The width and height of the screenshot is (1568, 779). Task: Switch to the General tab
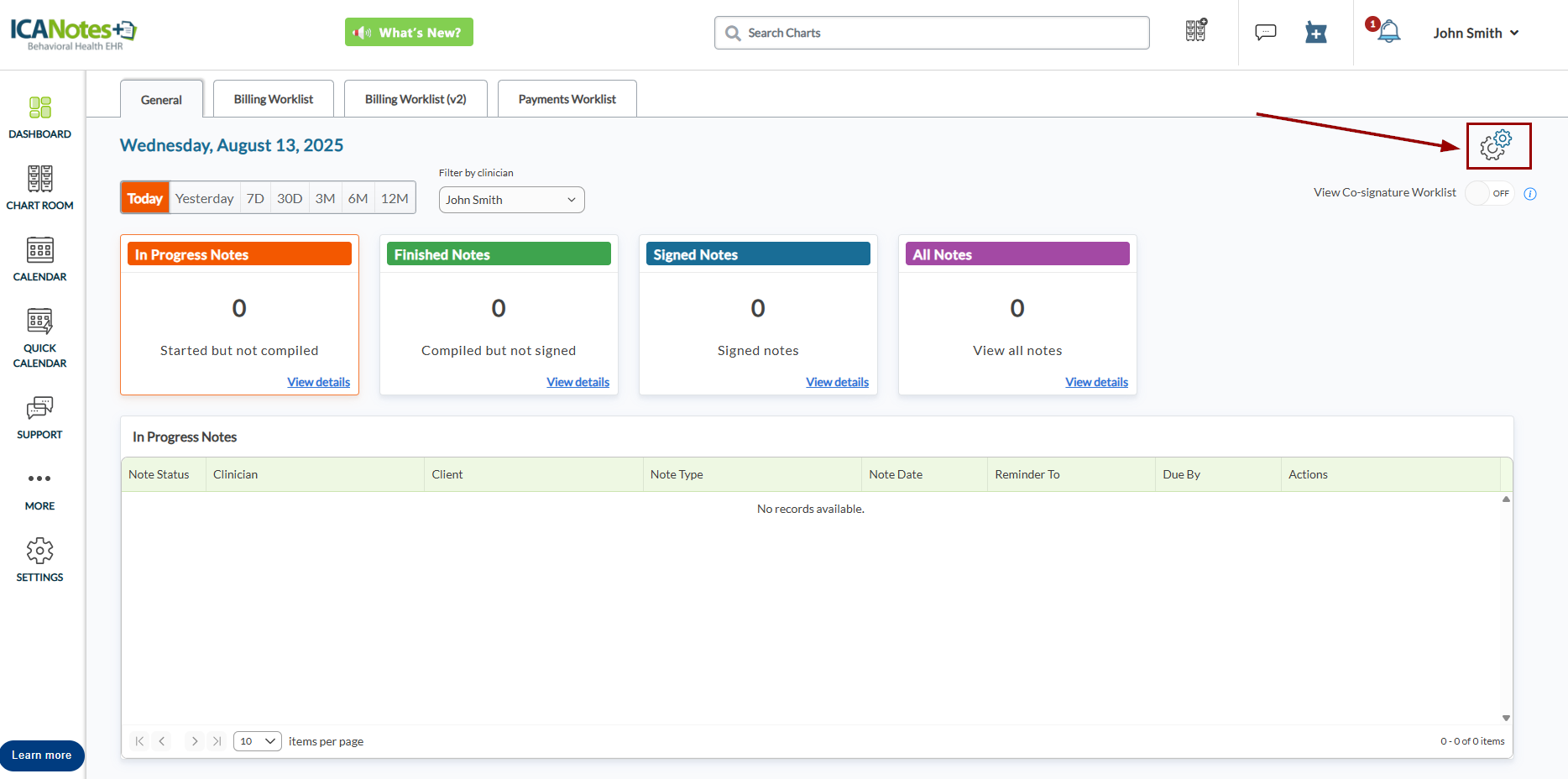tap(161, 99)
